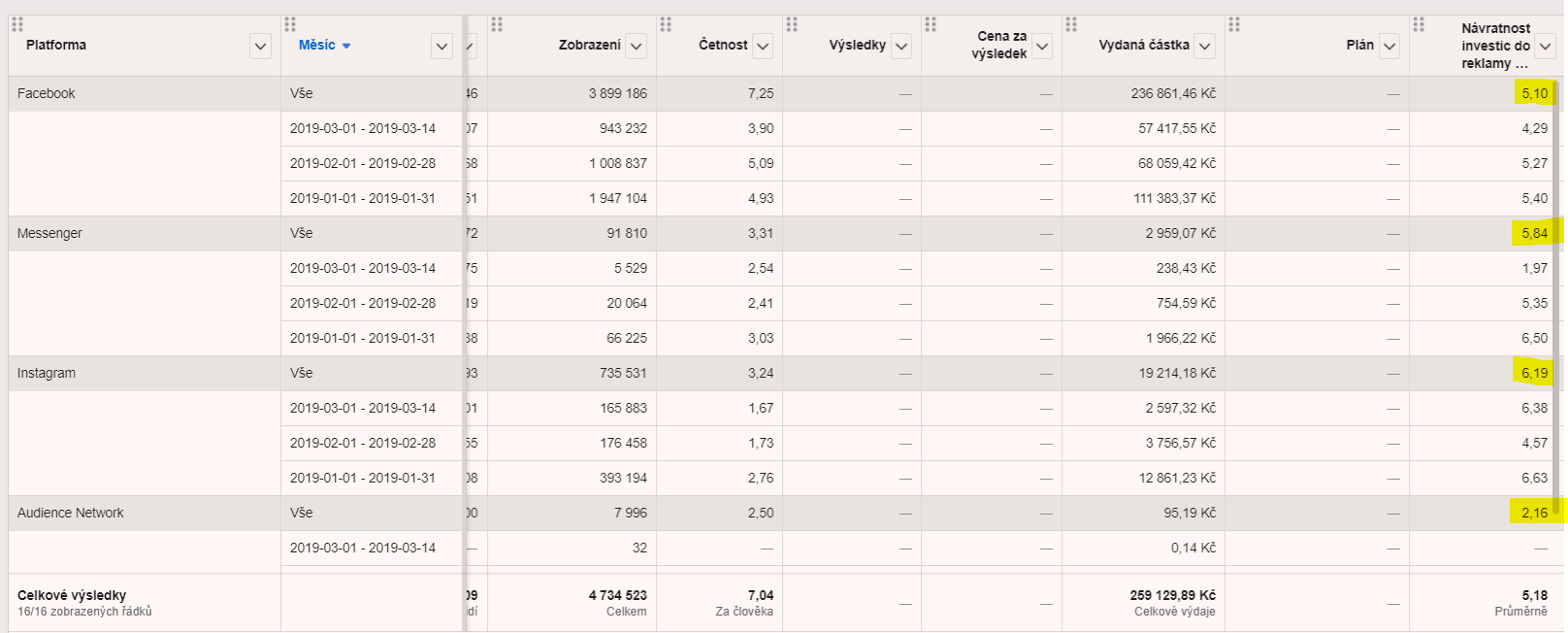The width and height of the screenshot is (1568, 633).
Task: Click the Cena za výsledek drag handle
Action: [x=931, y=24]
